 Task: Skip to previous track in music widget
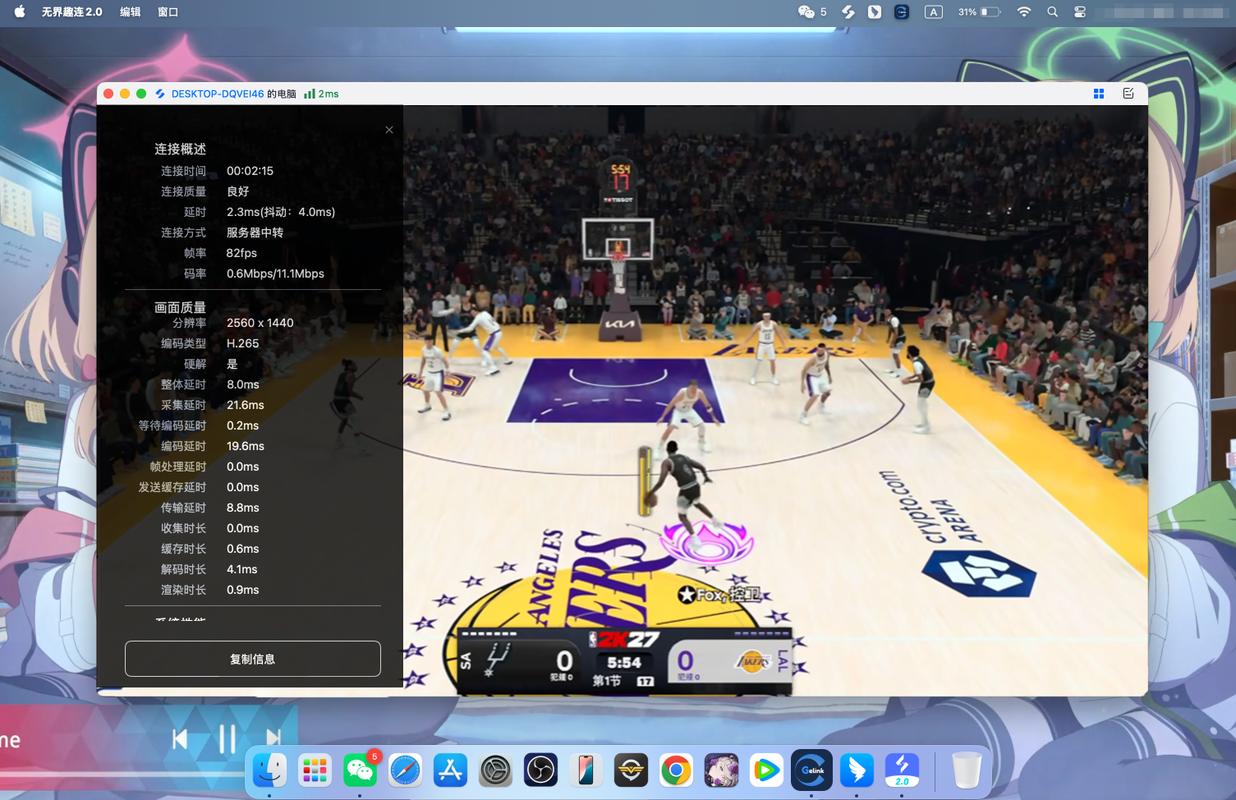click(x=180, y=739)
